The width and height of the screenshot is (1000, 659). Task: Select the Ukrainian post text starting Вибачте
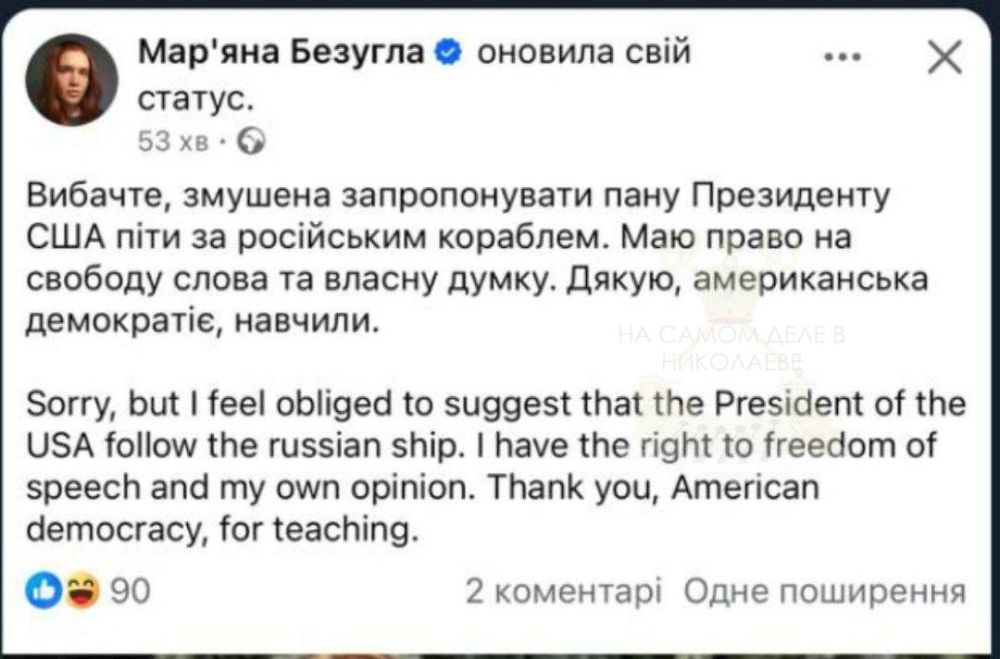point(477,258)
